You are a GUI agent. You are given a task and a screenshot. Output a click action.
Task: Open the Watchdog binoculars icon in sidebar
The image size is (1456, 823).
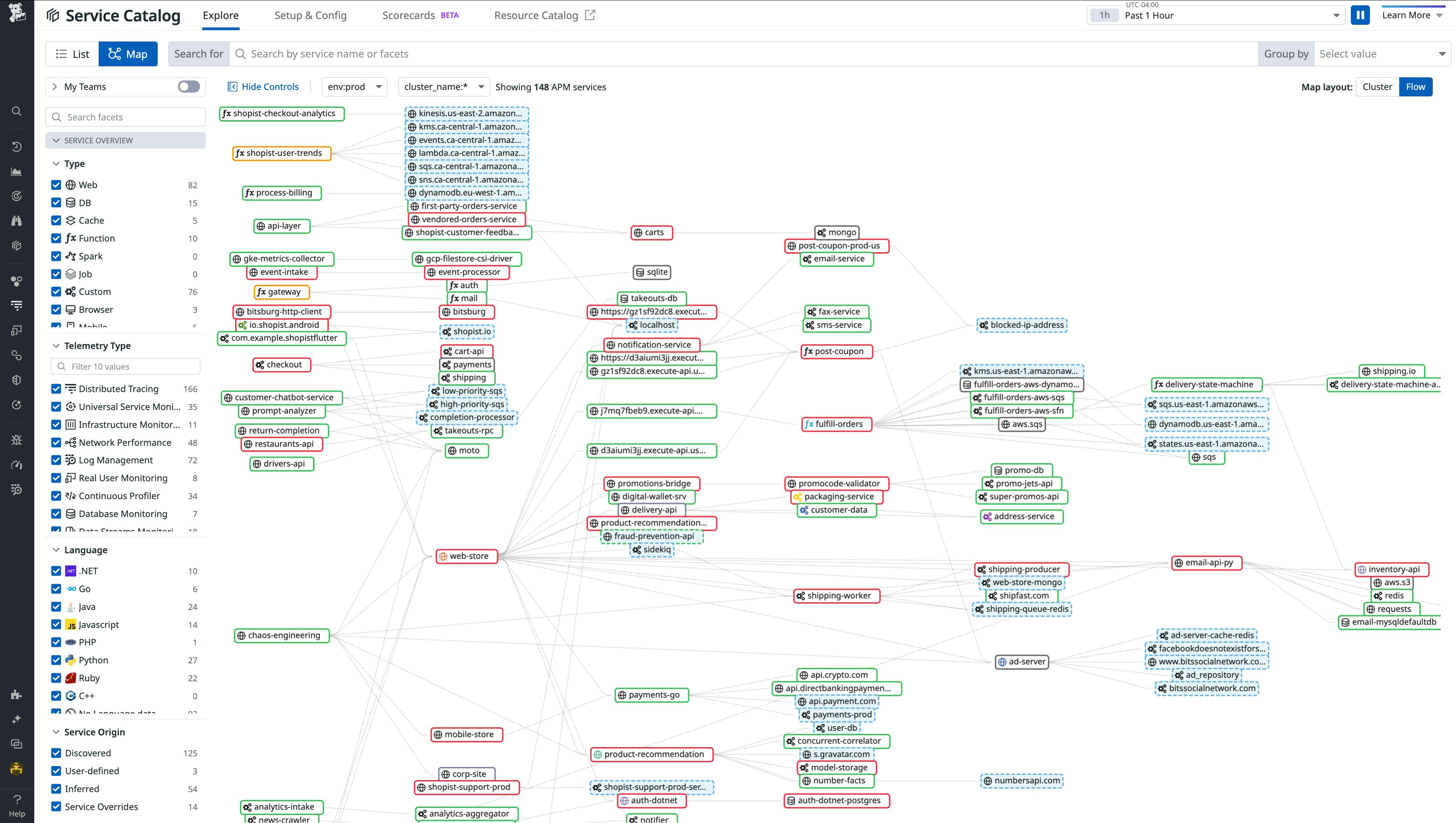coord(17,221)
